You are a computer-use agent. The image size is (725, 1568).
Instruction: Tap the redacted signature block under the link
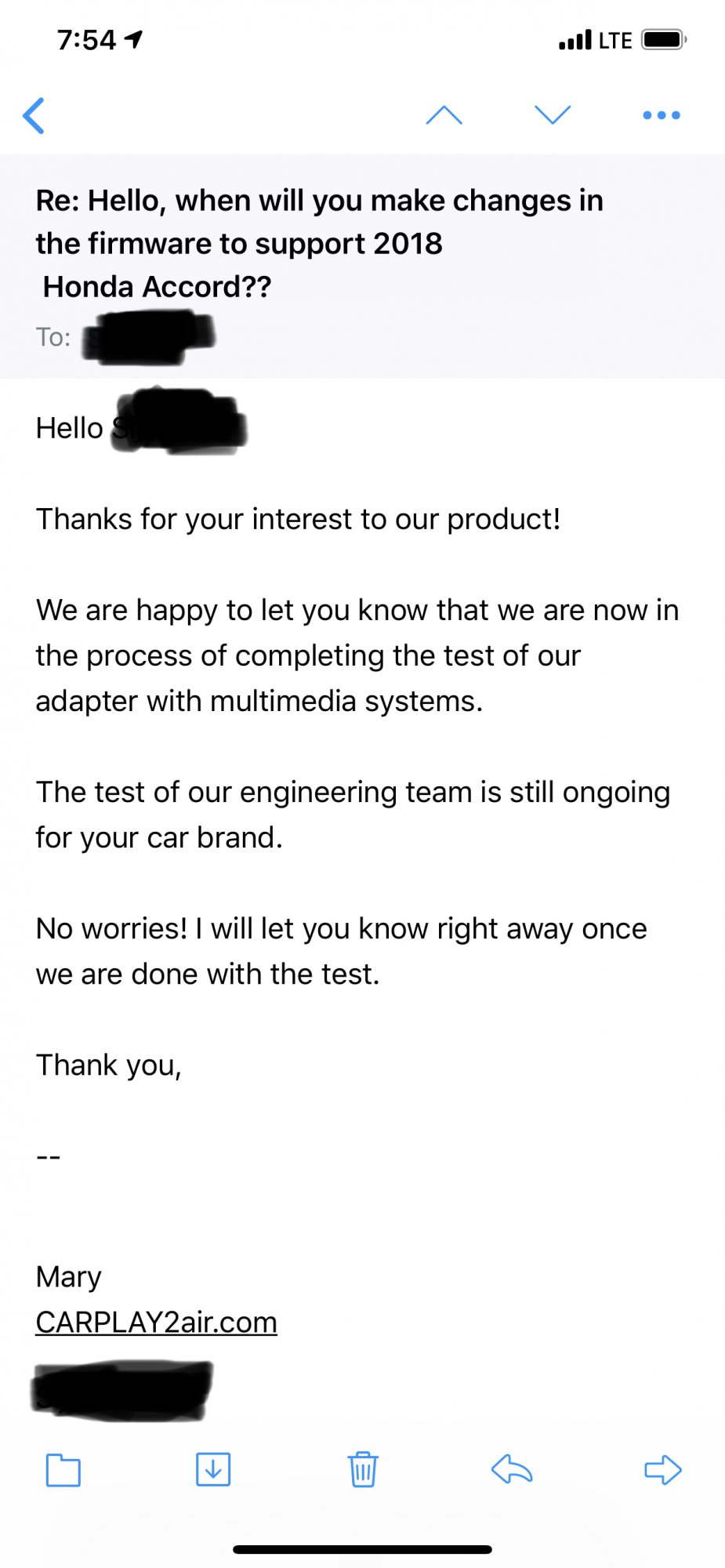point(122,1391)
